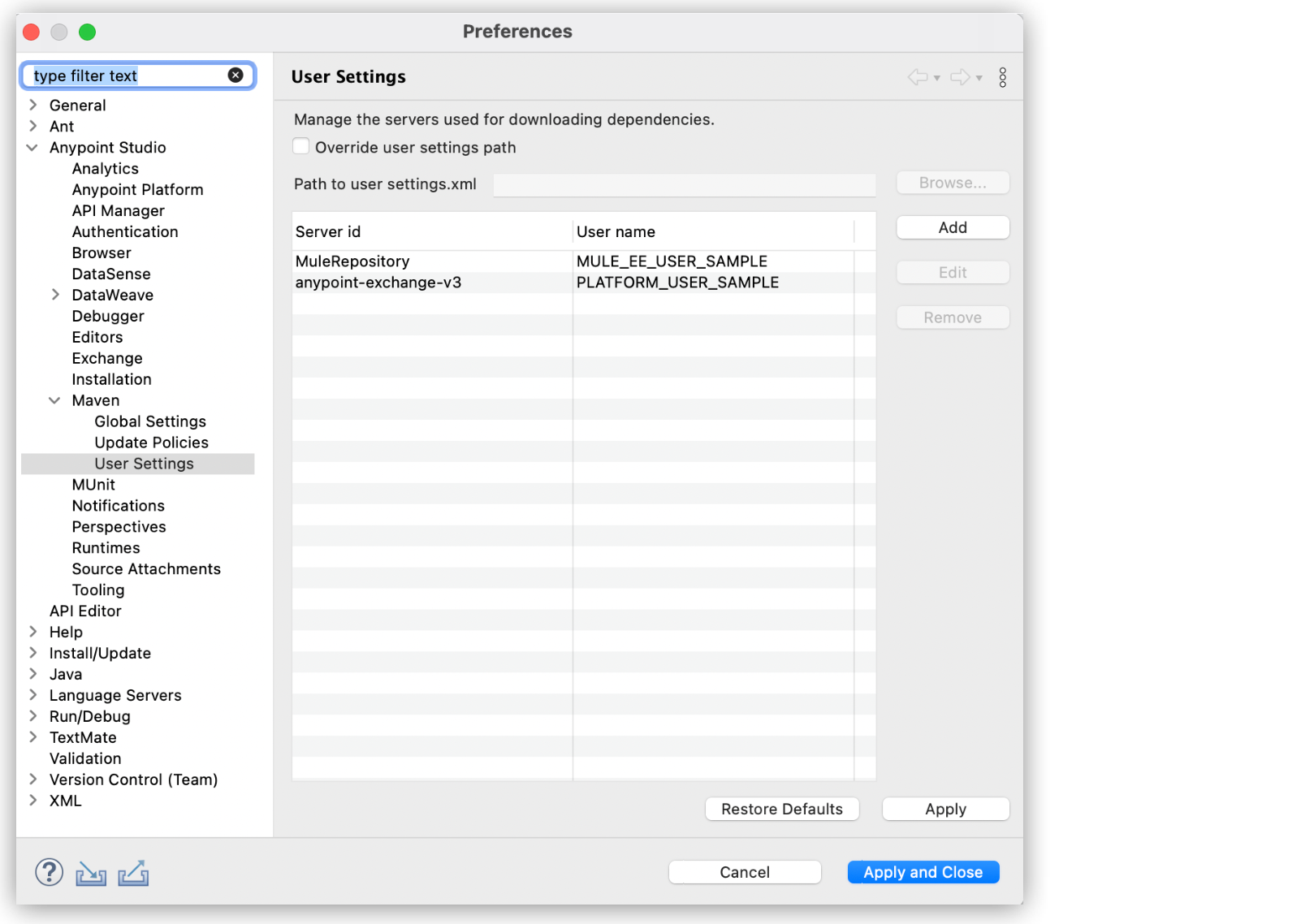Click the help question mark icon
This screenshot has height=924, width=1314.
click(x=49, y=872)
